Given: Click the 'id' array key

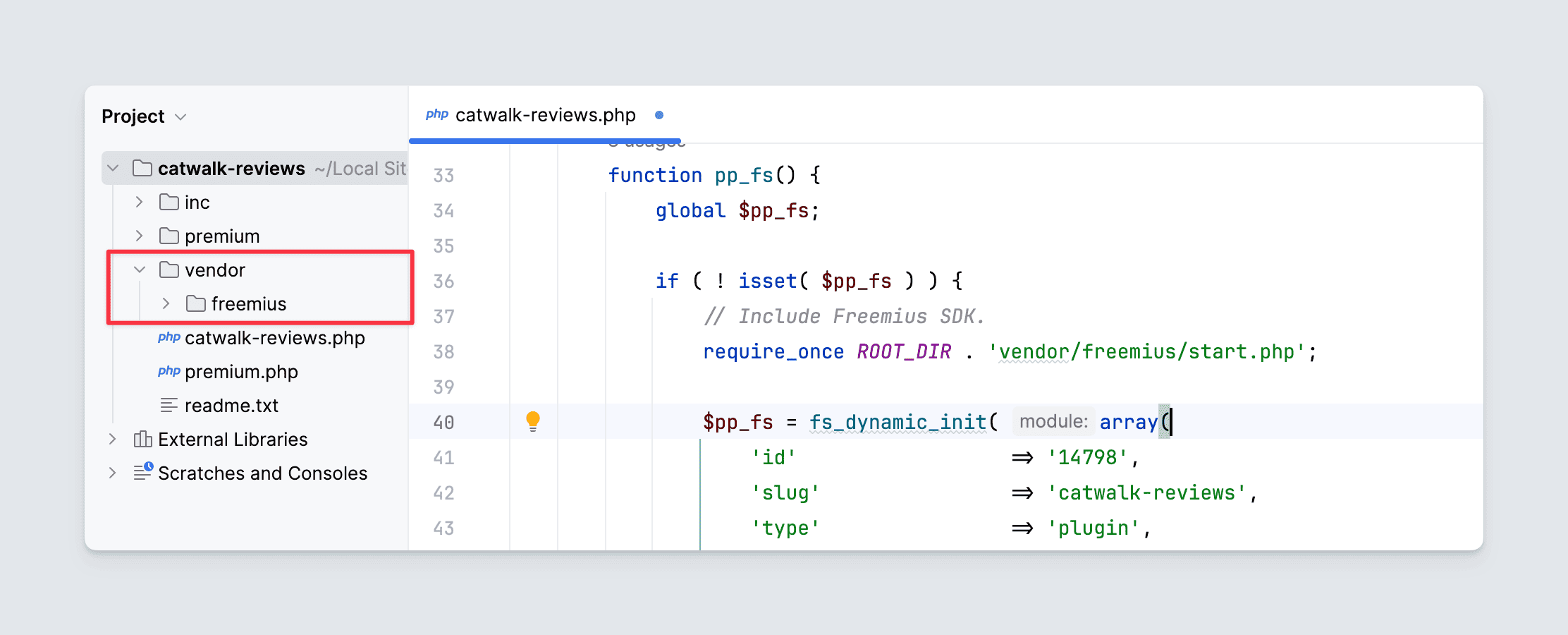Looking at the screenshot, I should pos(773,457).
